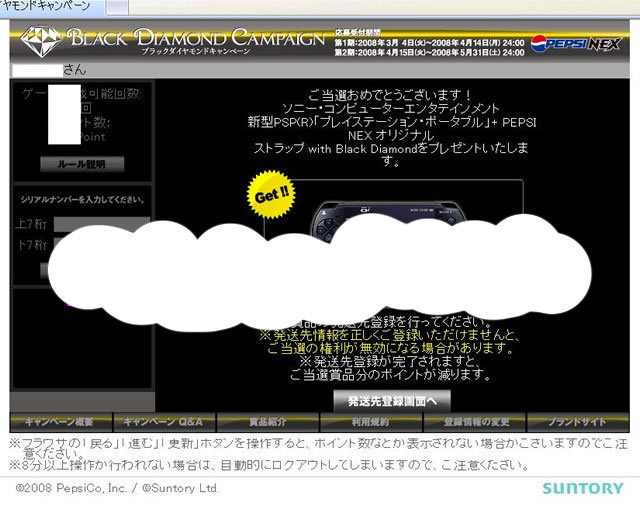
Task: Click the Pepsi NEX logo
Action: [576, 44]
